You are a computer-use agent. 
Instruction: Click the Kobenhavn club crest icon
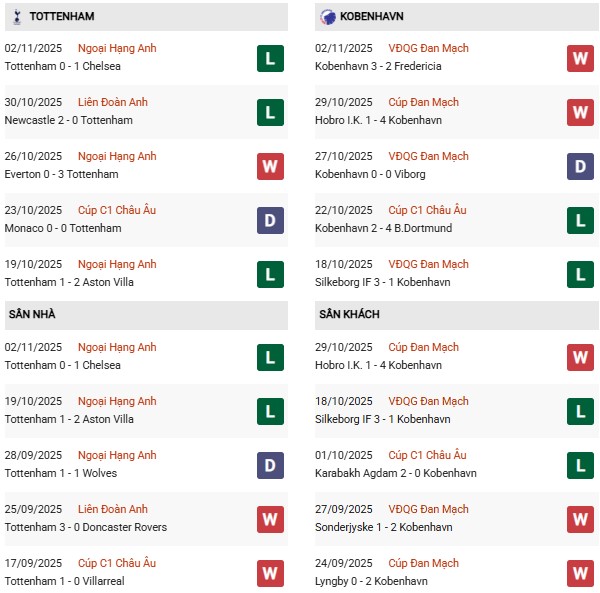pyautogui.click(x=327, y=16)
